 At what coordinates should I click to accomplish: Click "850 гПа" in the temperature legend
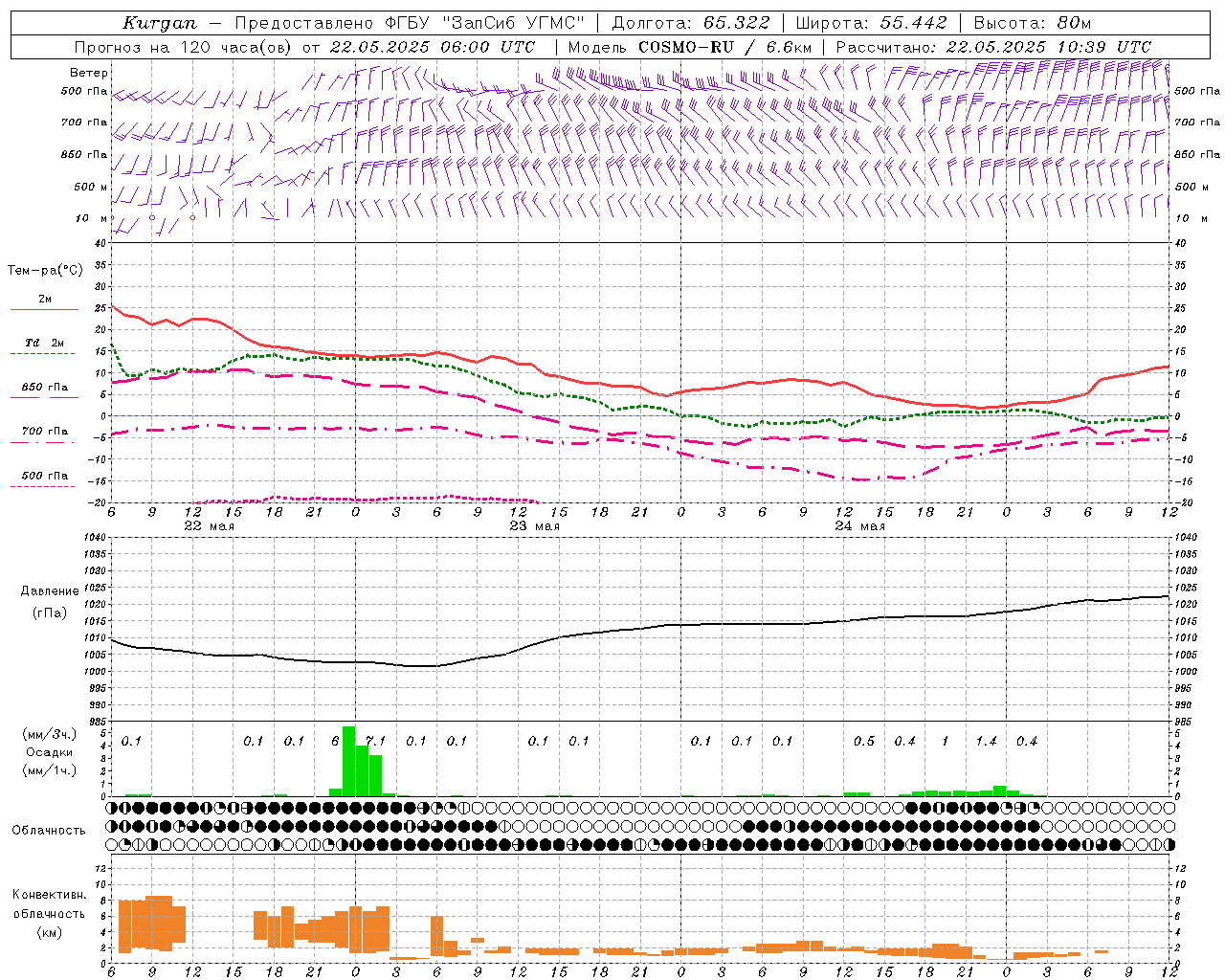pos(45,388)
